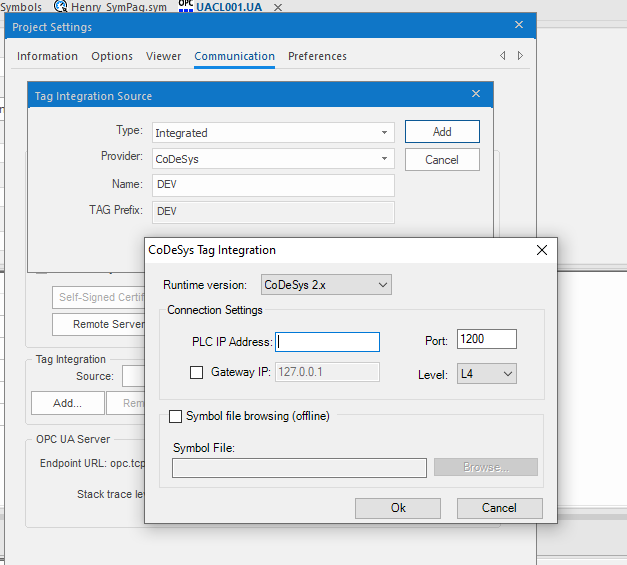
Task: Expand the Type Integrated dropdown
Action: (273, 132)
